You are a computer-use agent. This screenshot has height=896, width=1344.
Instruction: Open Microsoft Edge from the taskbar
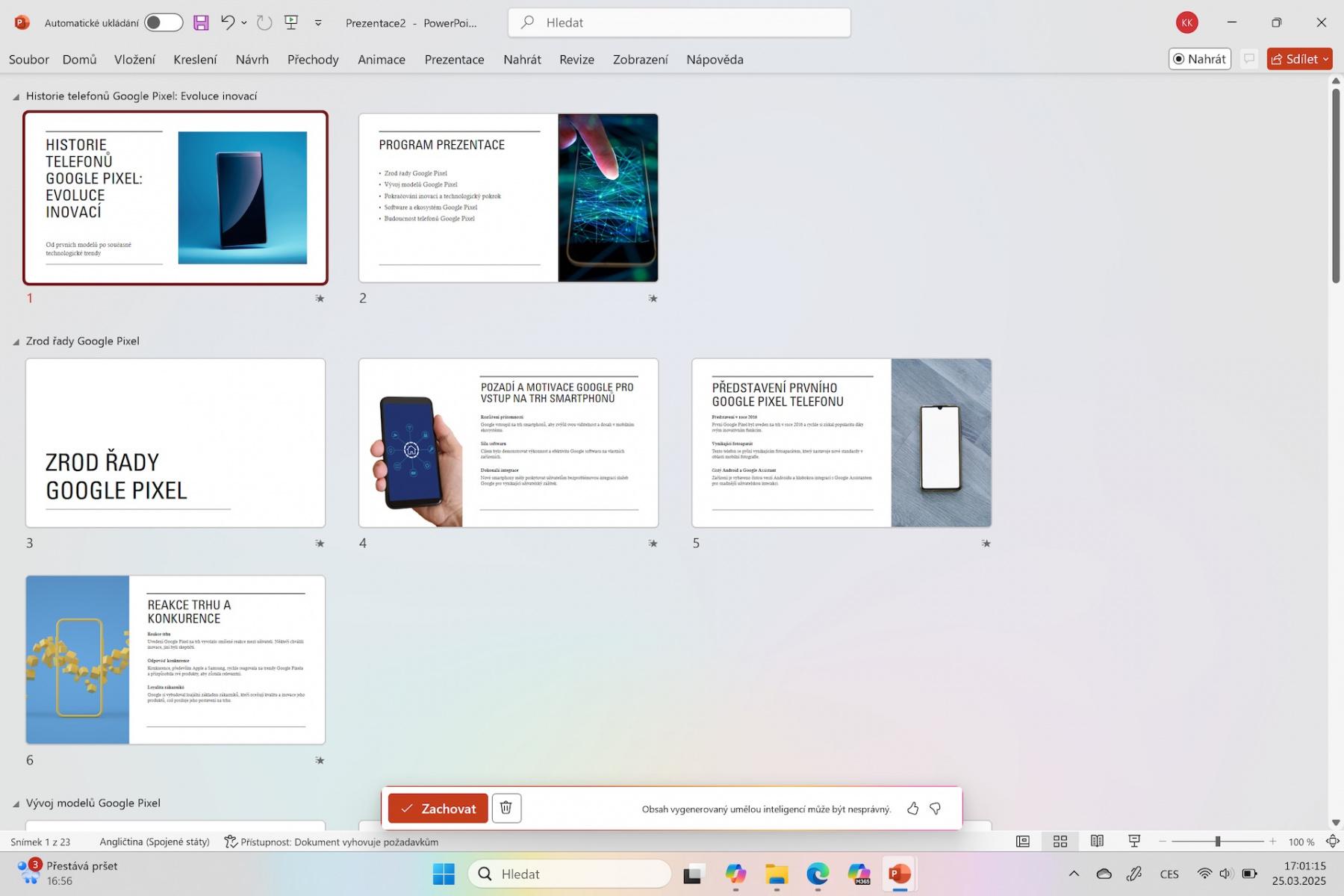[x=818, y=874]
